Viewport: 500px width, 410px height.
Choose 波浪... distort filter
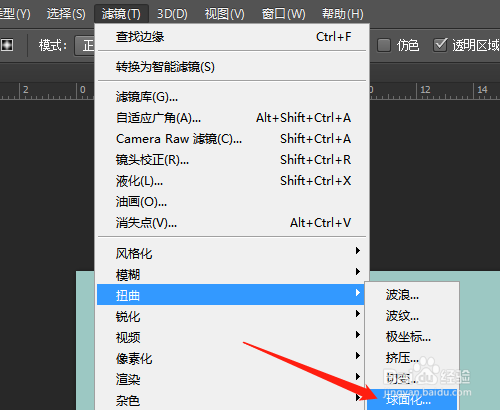coord(412,295)
